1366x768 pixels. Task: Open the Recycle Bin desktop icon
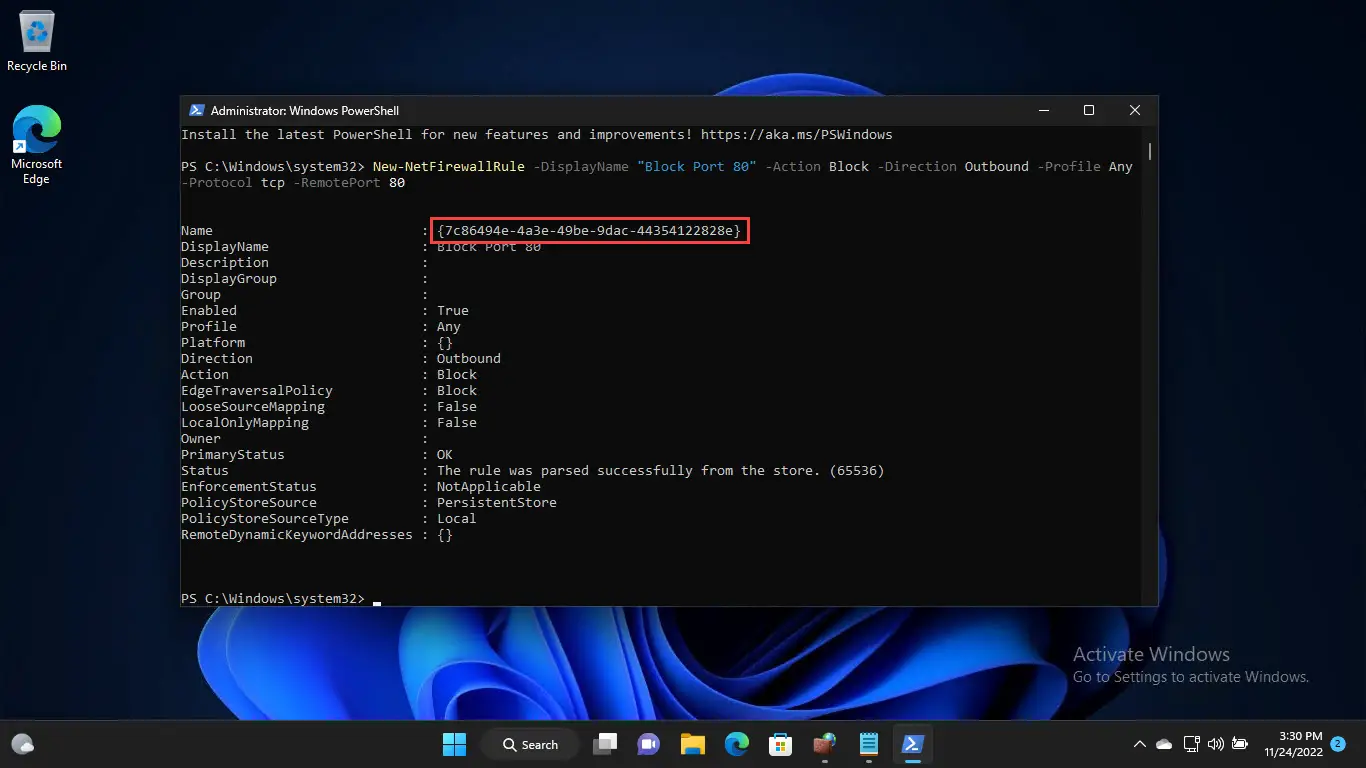[37, 41]
